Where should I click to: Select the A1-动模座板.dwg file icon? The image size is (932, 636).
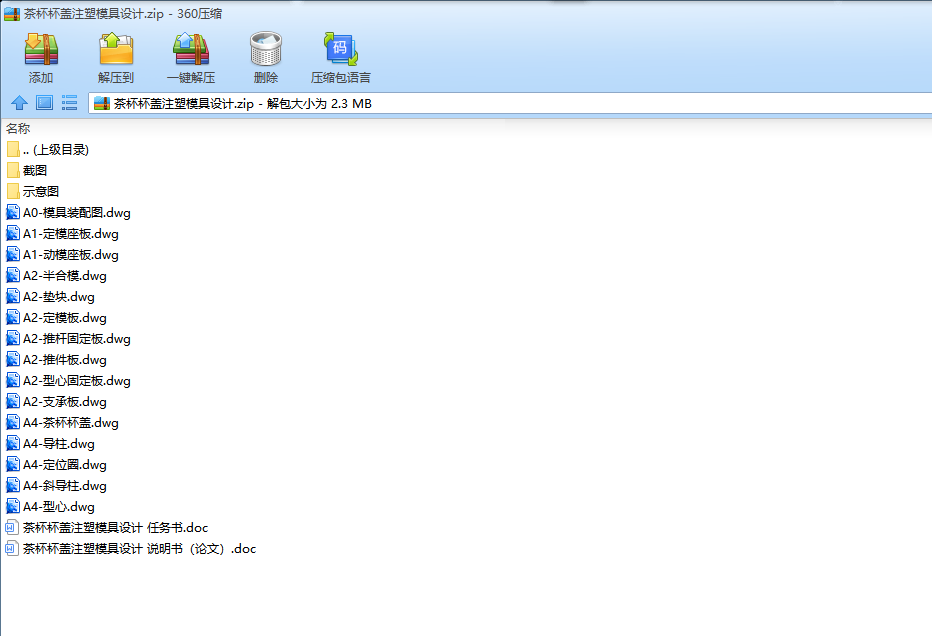coord(13,254)
